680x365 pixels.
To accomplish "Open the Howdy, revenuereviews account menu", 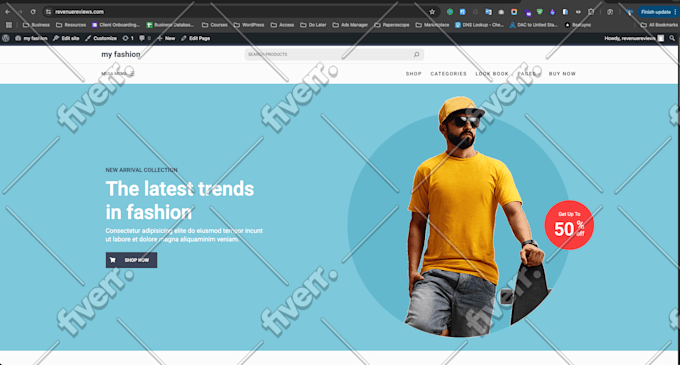I will click(634, 38).
